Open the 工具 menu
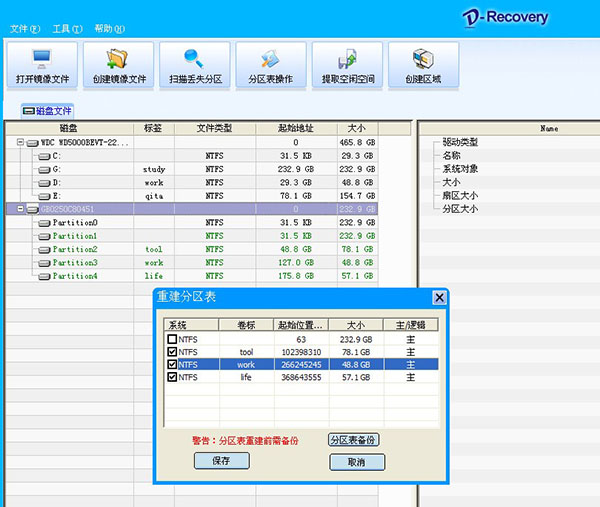Screen dimensions: 600x507 (x=67, y=29)
